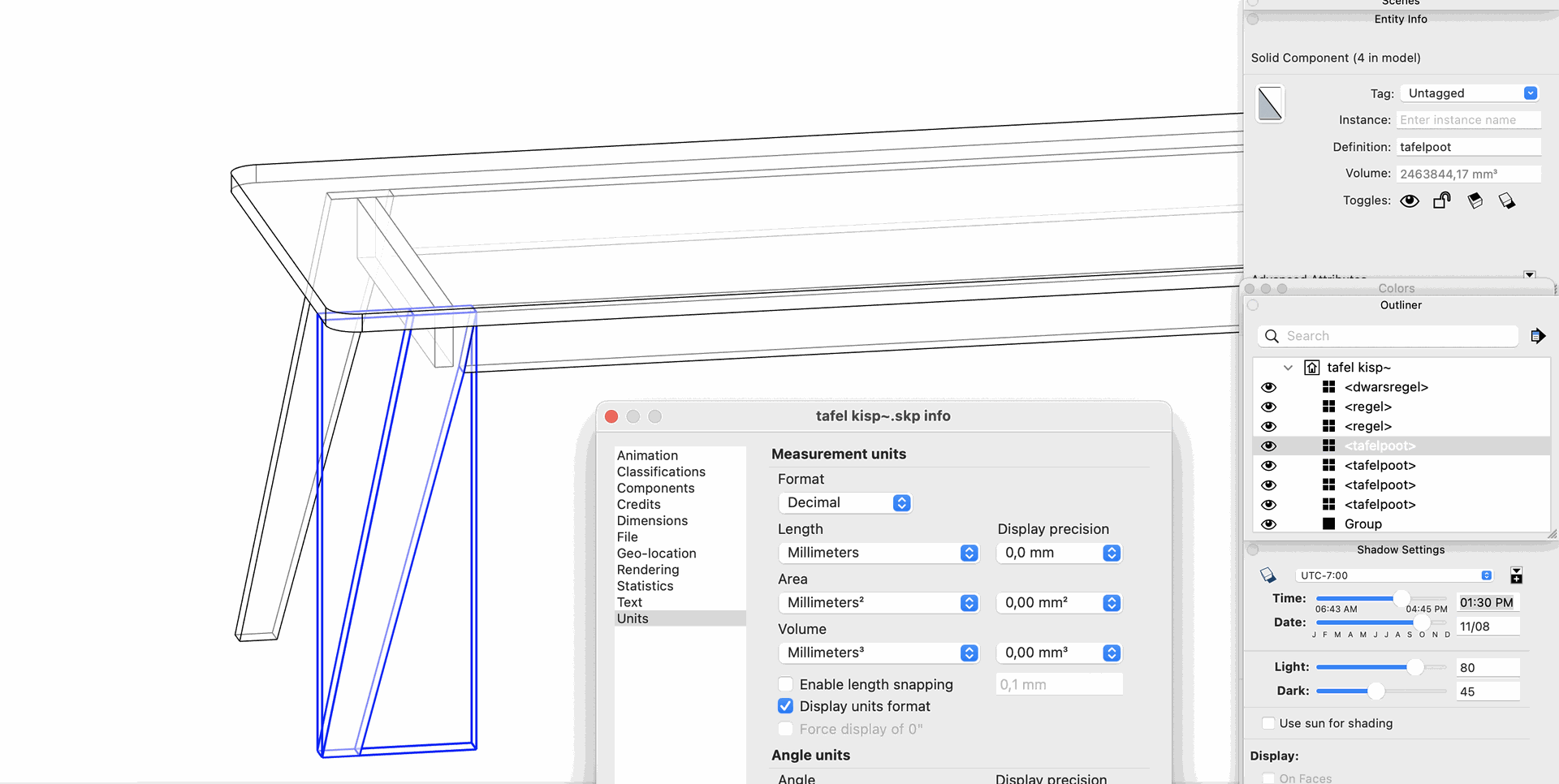Click the lock toggle icon in Entity Info
The height and width of the screenshot is (784, 1559).
(x=1442, y=200)
